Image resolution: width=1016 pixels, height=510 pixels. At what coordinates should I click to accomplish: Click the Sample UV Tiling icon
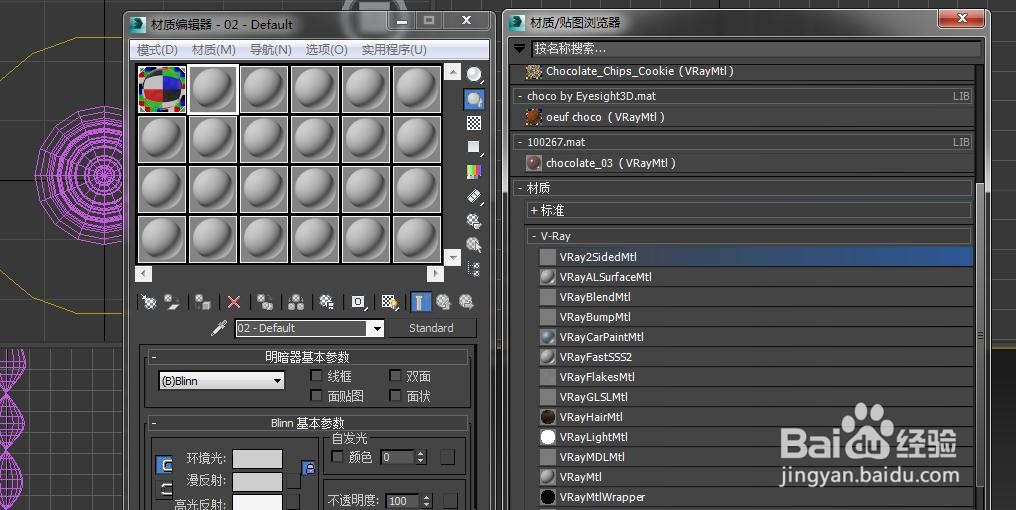tap(474, 148)
